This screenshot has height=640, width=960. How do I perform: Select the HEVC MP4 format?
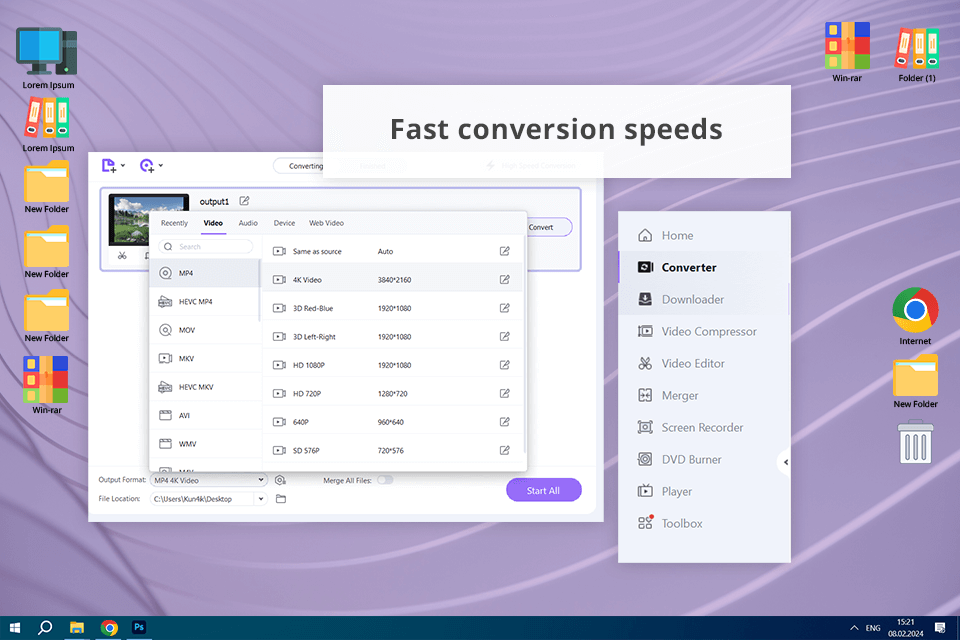tap(205, 301)
